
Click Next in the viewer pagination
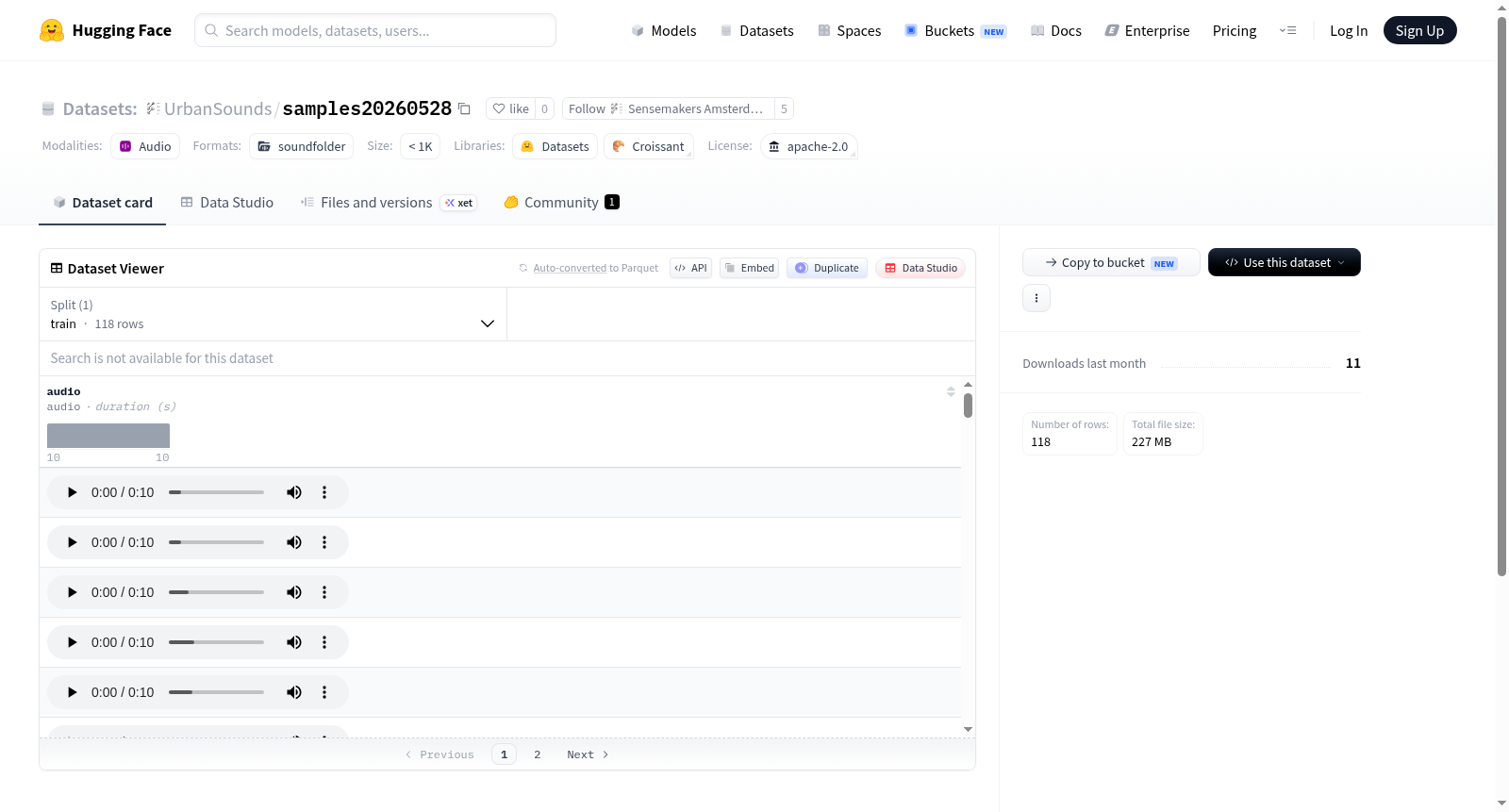(x=588, y=754)
